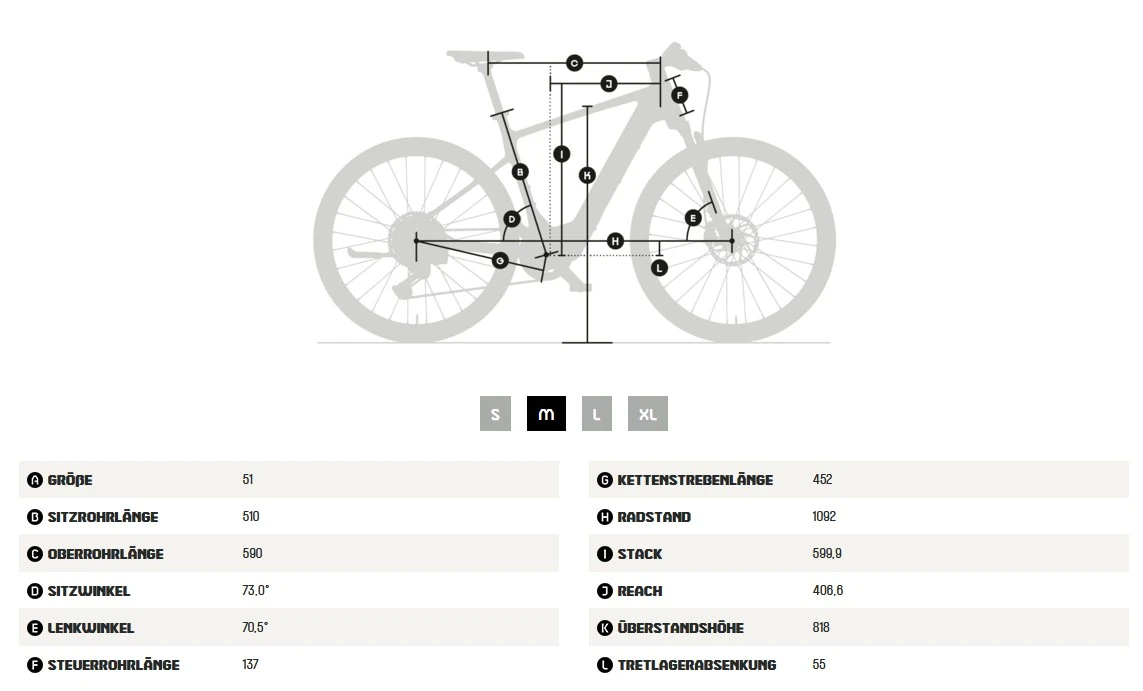The width and height of the screenshot is (1143, 691).
Task: Click the J reach marker in diagram
Action: (x=609, y=84)
